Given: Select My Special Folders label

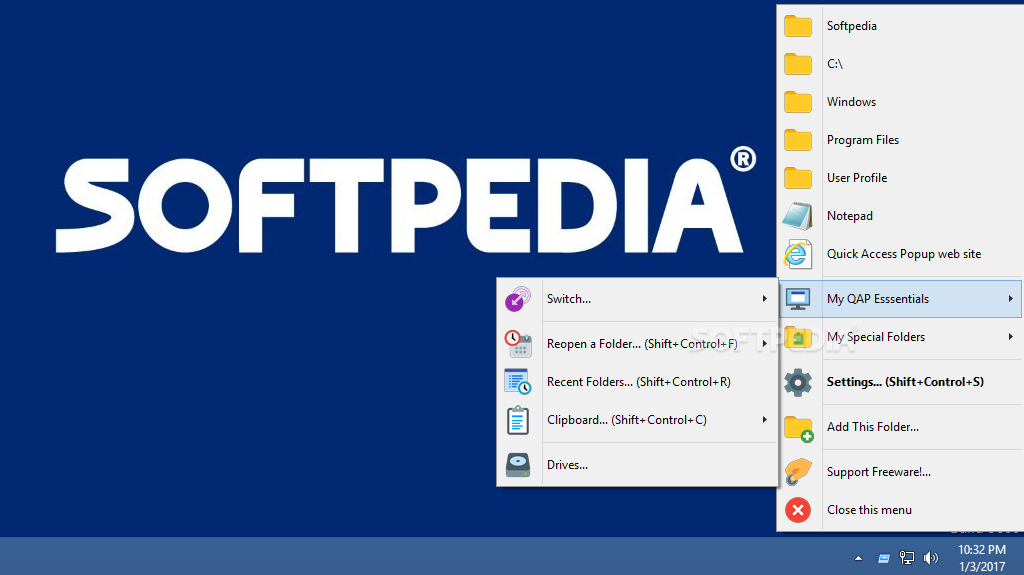Looking at the screenshot, I should [x=876, y=337].
